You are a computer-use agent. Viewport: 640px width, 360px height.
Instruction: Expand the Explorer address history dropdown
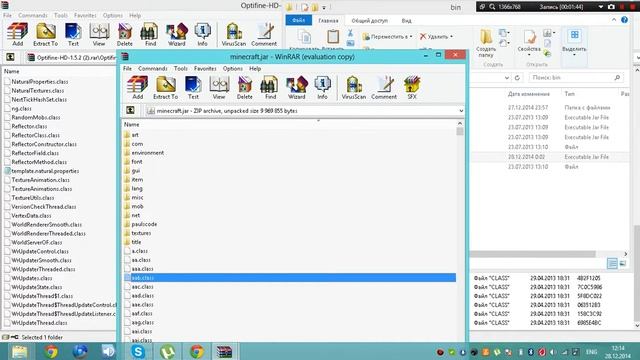[x=507, y=78]
